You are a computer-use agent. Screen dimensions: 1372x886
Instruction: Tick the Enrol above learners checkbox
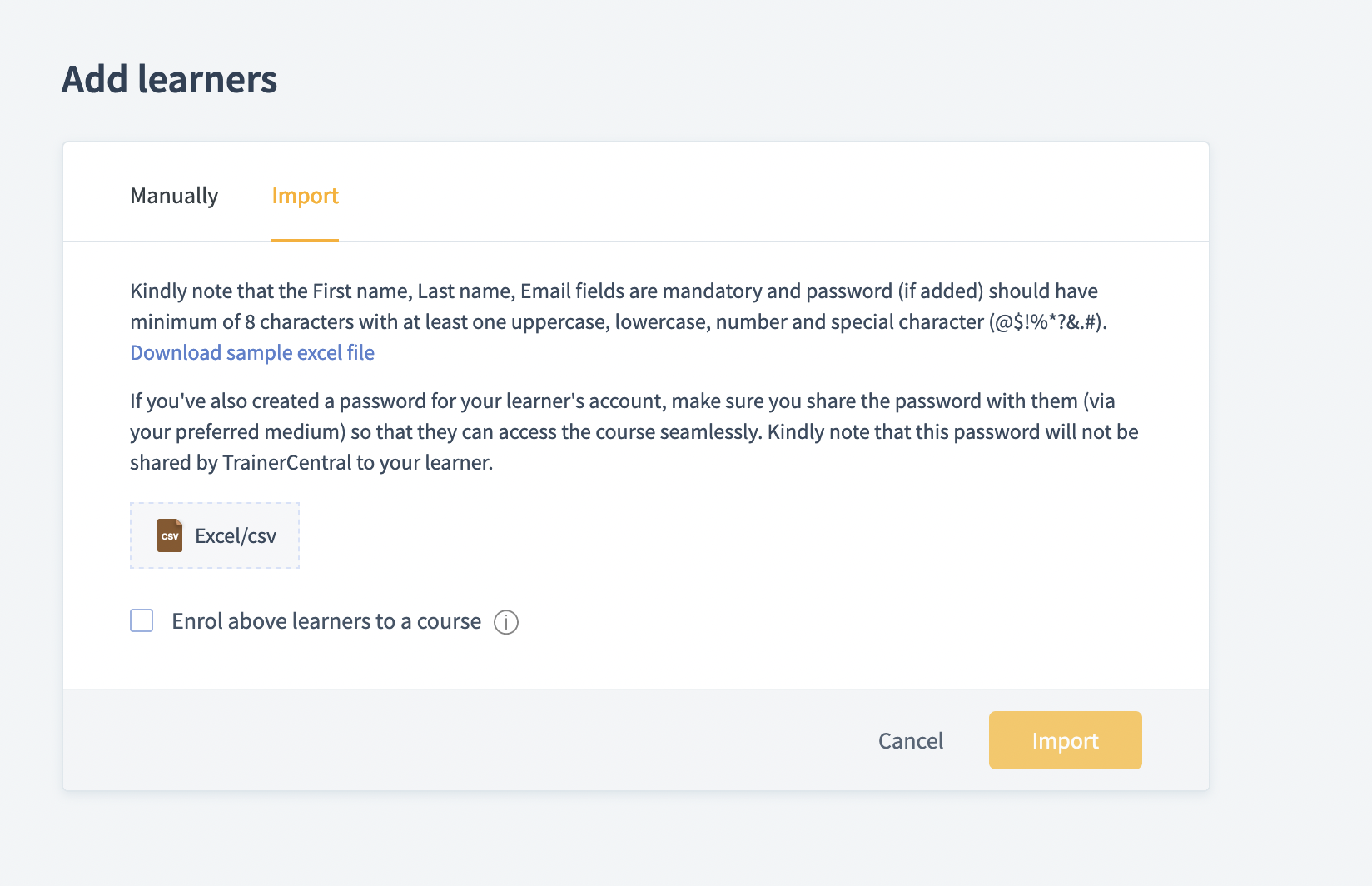tap(142, 620)
